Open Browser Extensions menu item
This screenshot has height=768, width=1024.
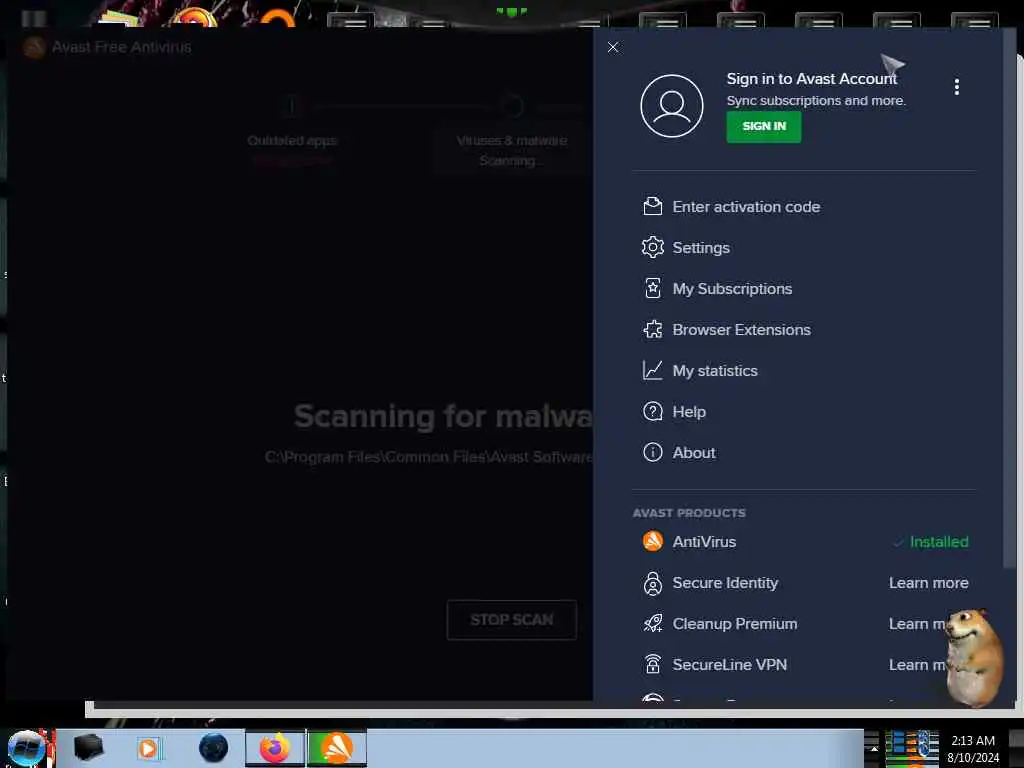[x=741, y=330]
